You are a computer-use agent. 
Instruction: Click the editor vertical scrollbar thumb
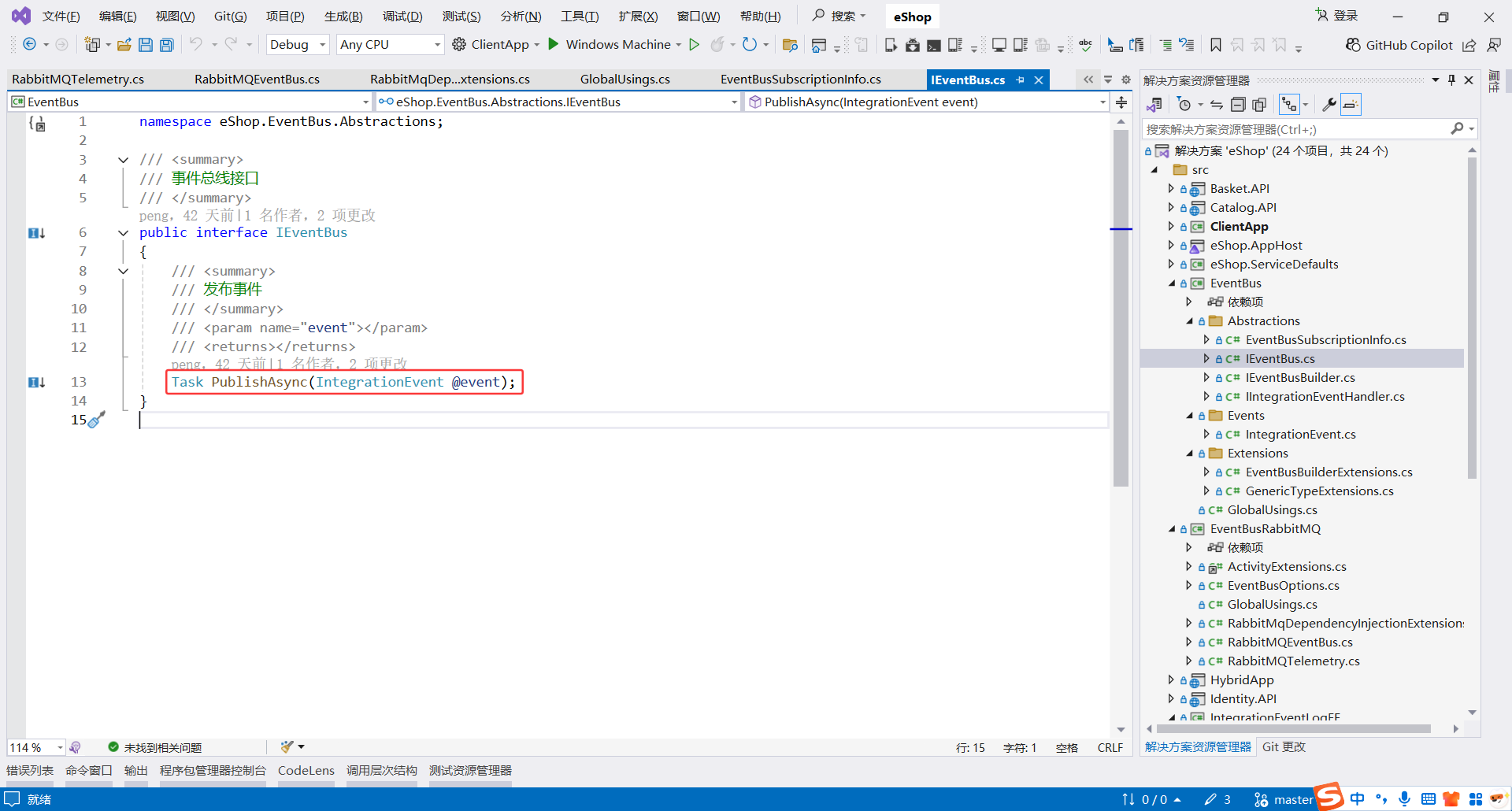point(1121,309)
